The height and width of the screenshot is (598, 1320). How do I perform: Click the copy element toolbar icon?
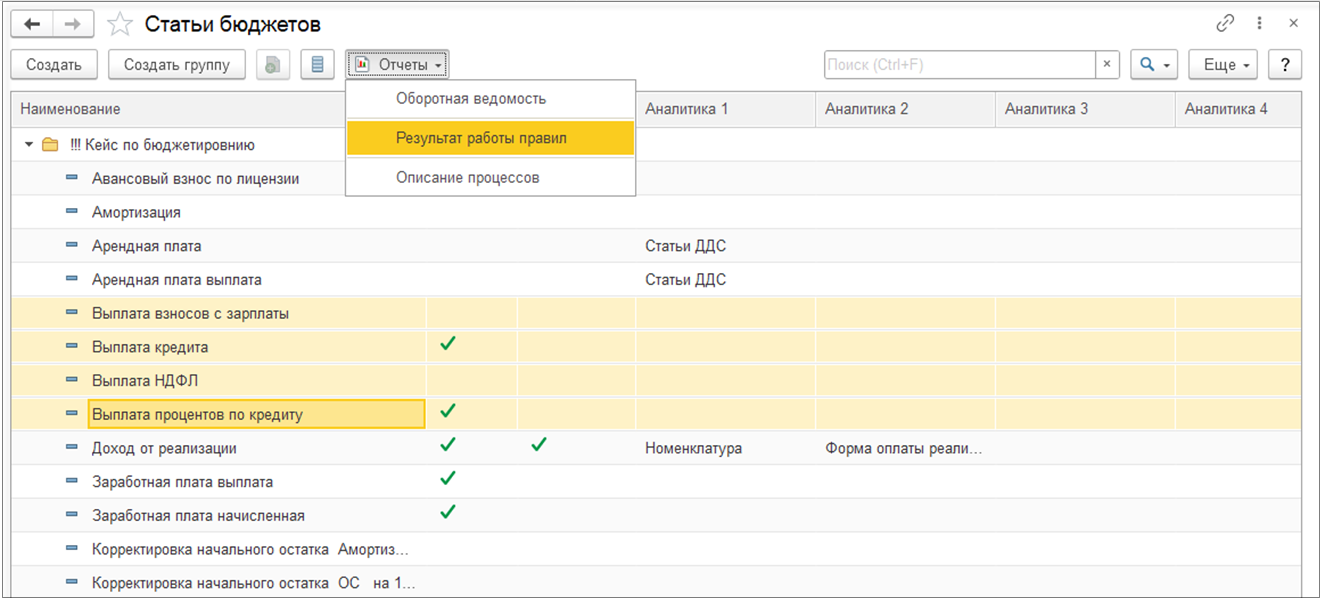271,65
